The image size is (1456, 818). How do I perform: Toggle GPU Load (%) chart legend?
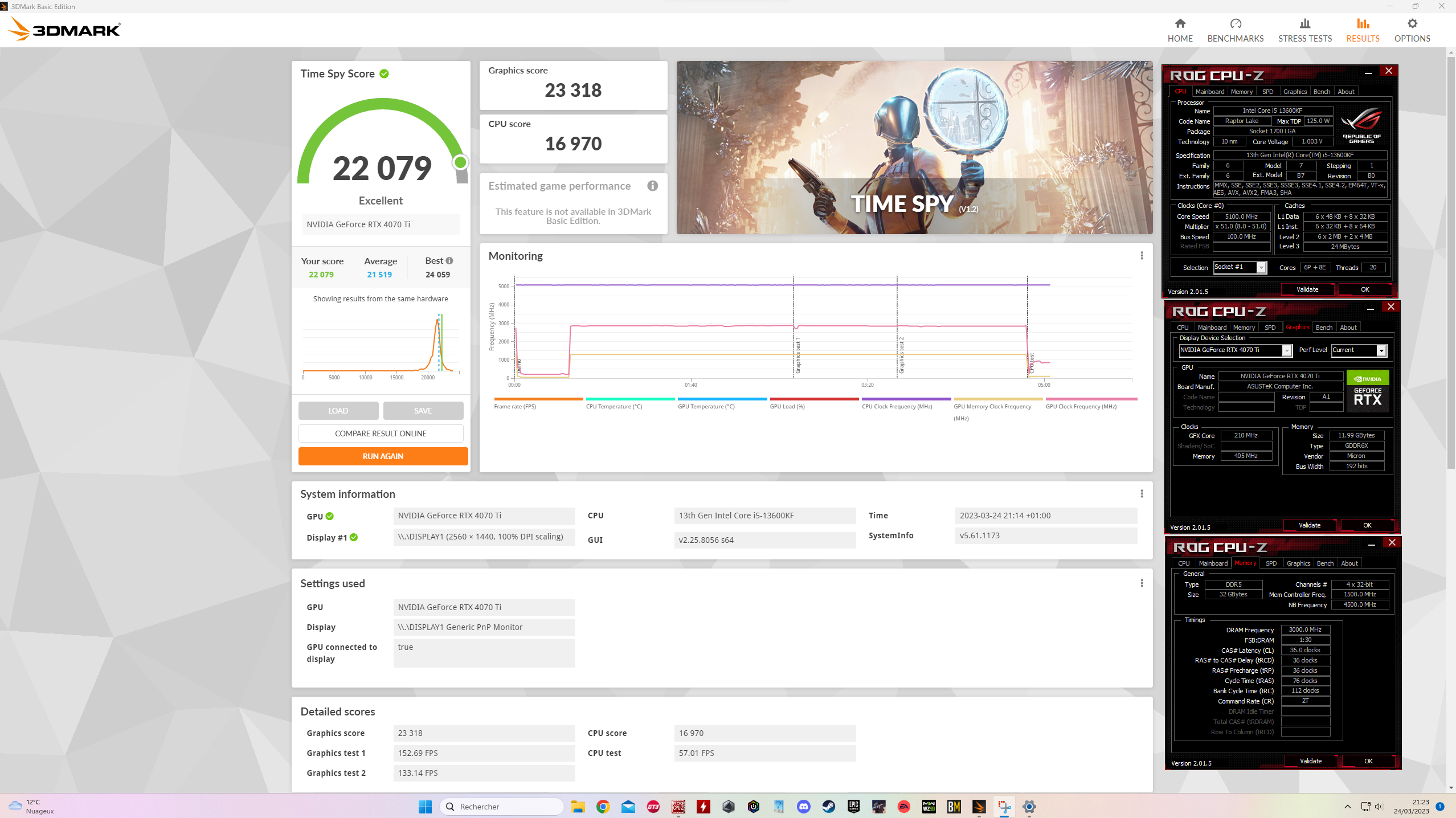[814, 403]
